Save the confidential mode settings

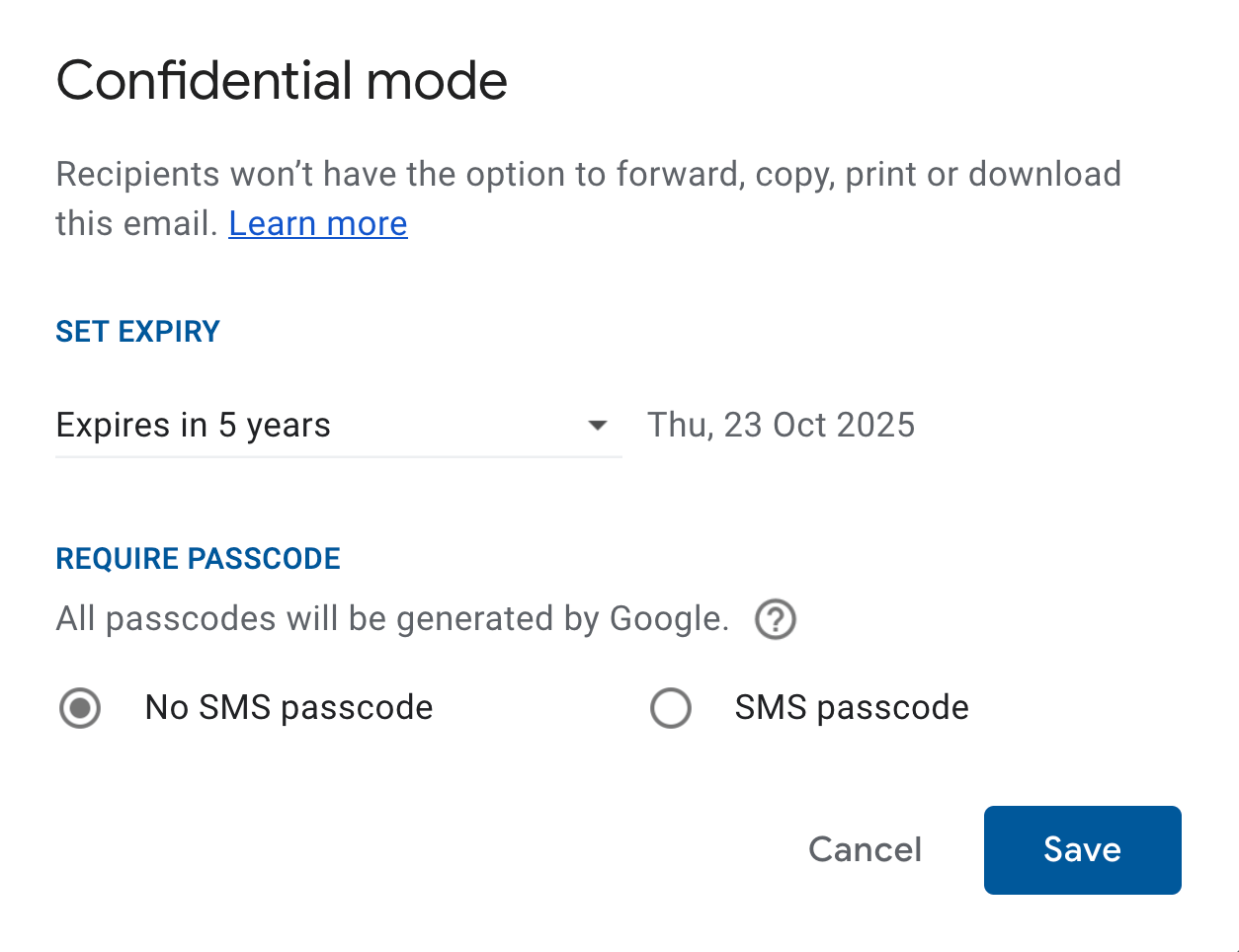coord(1082,850)
